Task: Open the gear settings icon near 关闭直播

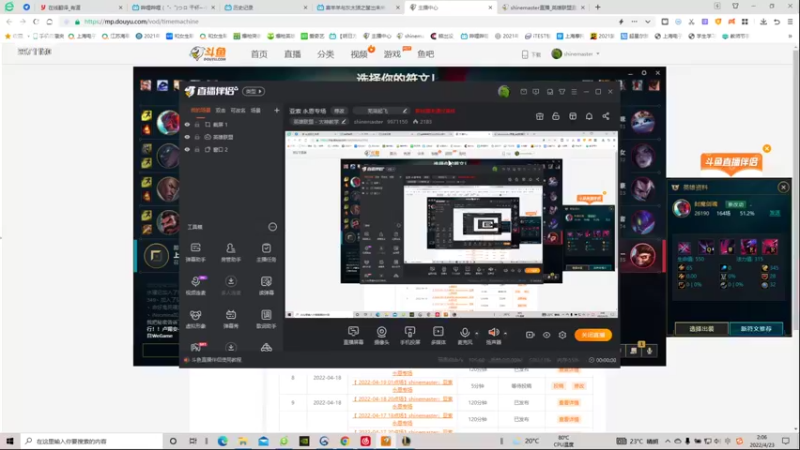Action: coord(562,335)
